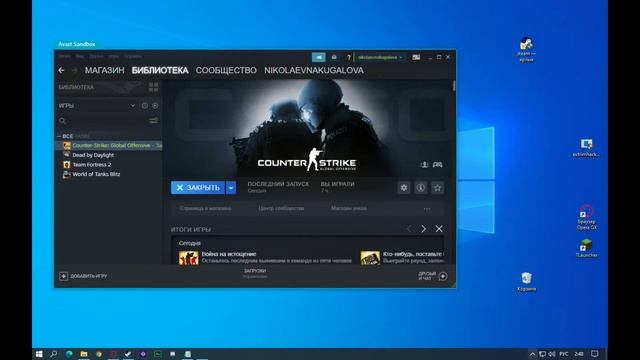Dismiss the ИТОГИ ИГРЫ section
640x360 pixels.
(x=439, y=229)
